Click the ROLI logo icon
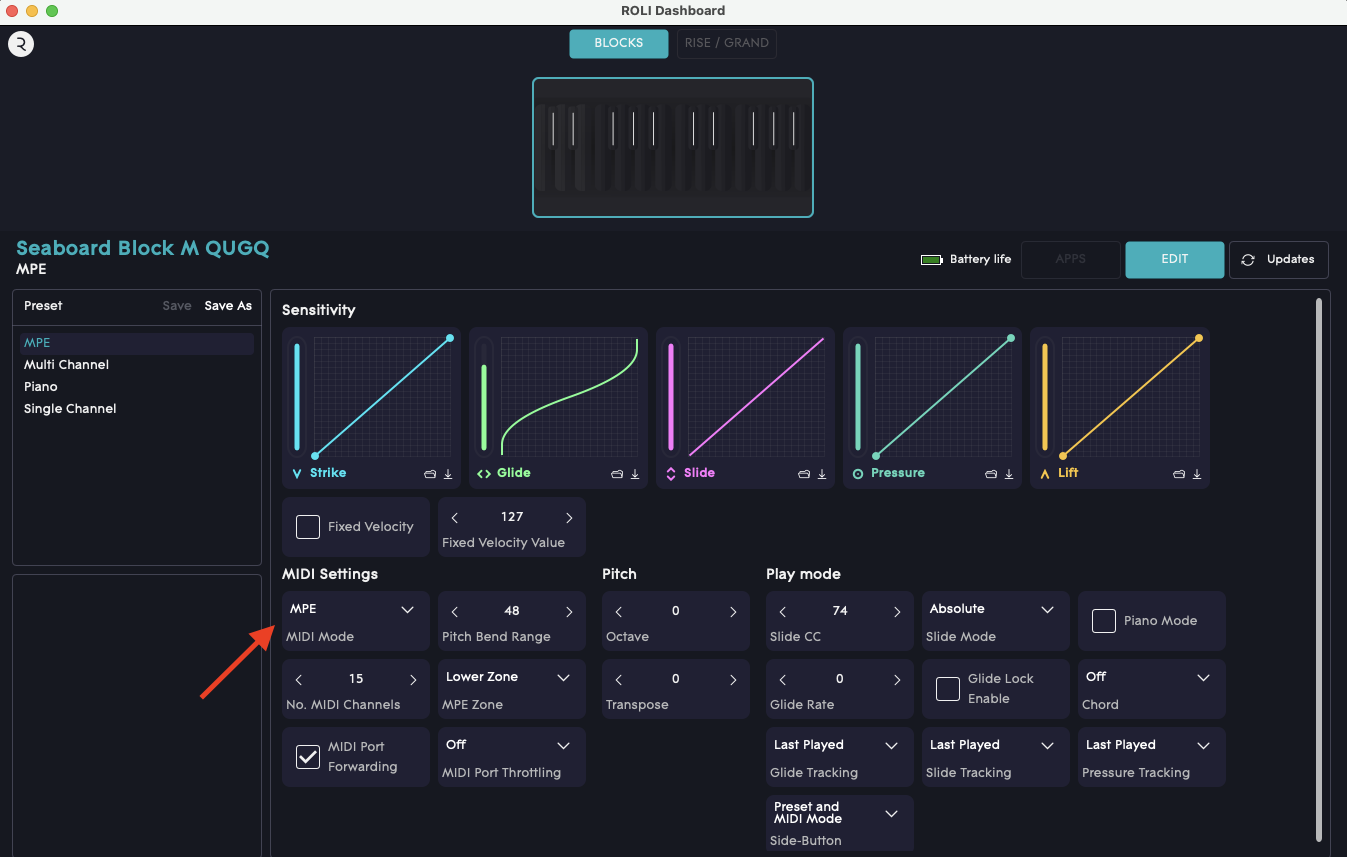Viewport: 1347px width, 857px height. coord(21,44)
